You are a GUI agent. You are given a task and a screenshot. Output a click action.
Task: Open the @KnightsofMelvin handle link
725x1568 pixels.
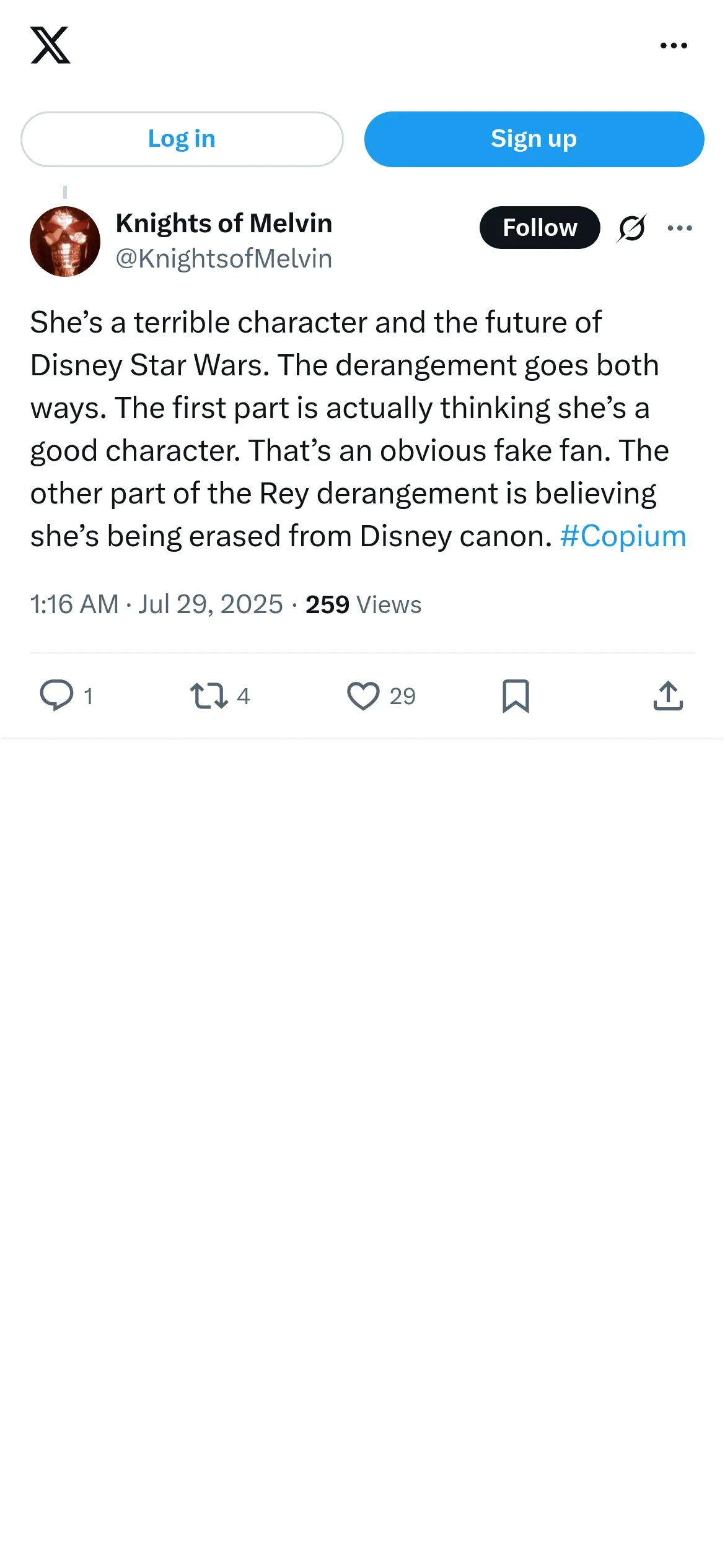coord(224,259)
